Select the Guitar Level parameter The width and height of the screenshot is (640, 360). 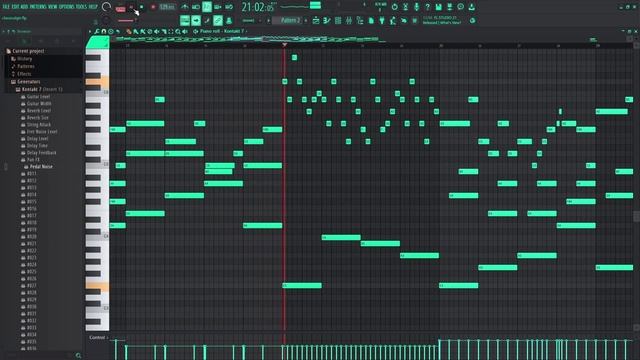(38, 97)
